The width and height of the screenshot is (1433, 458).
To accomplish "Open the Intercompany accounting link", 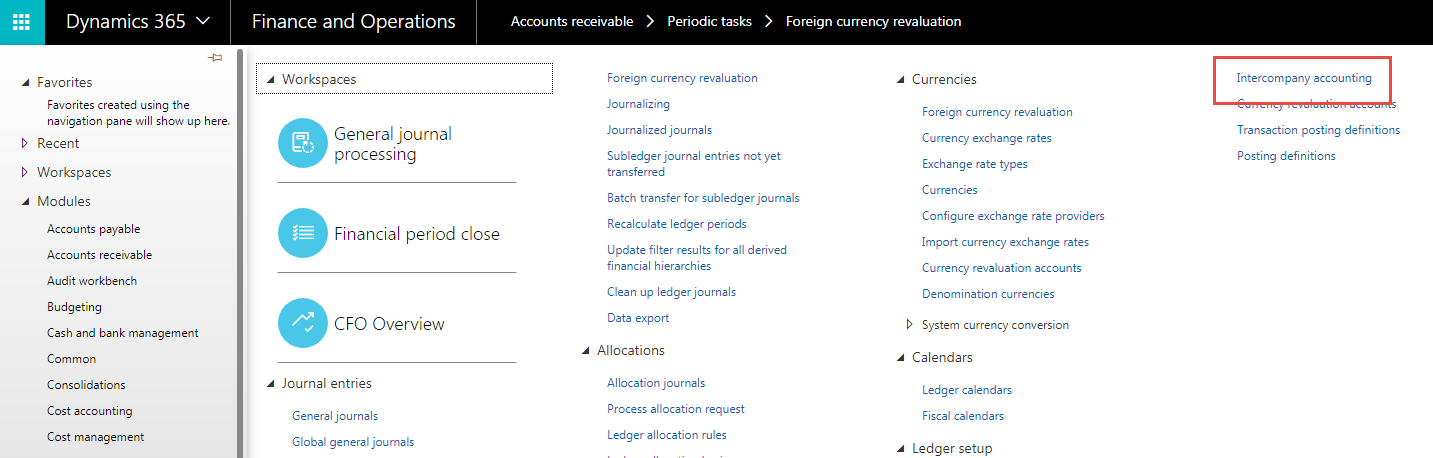I will pos(1304,78).
